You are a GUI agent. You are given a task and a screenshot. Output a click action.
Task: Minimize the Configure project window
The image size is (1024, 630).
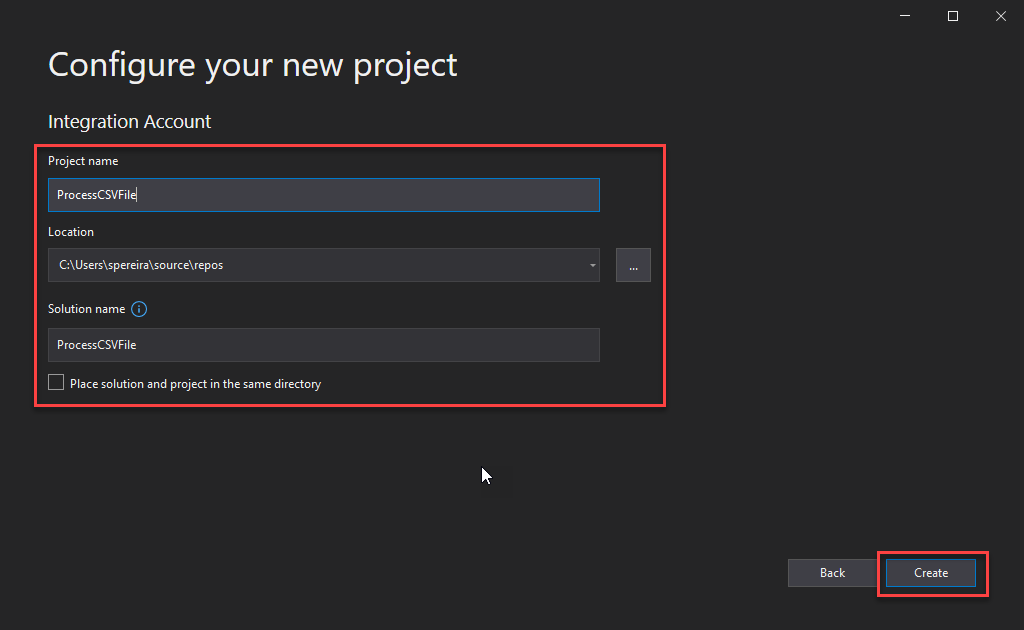tap(906, 16)
